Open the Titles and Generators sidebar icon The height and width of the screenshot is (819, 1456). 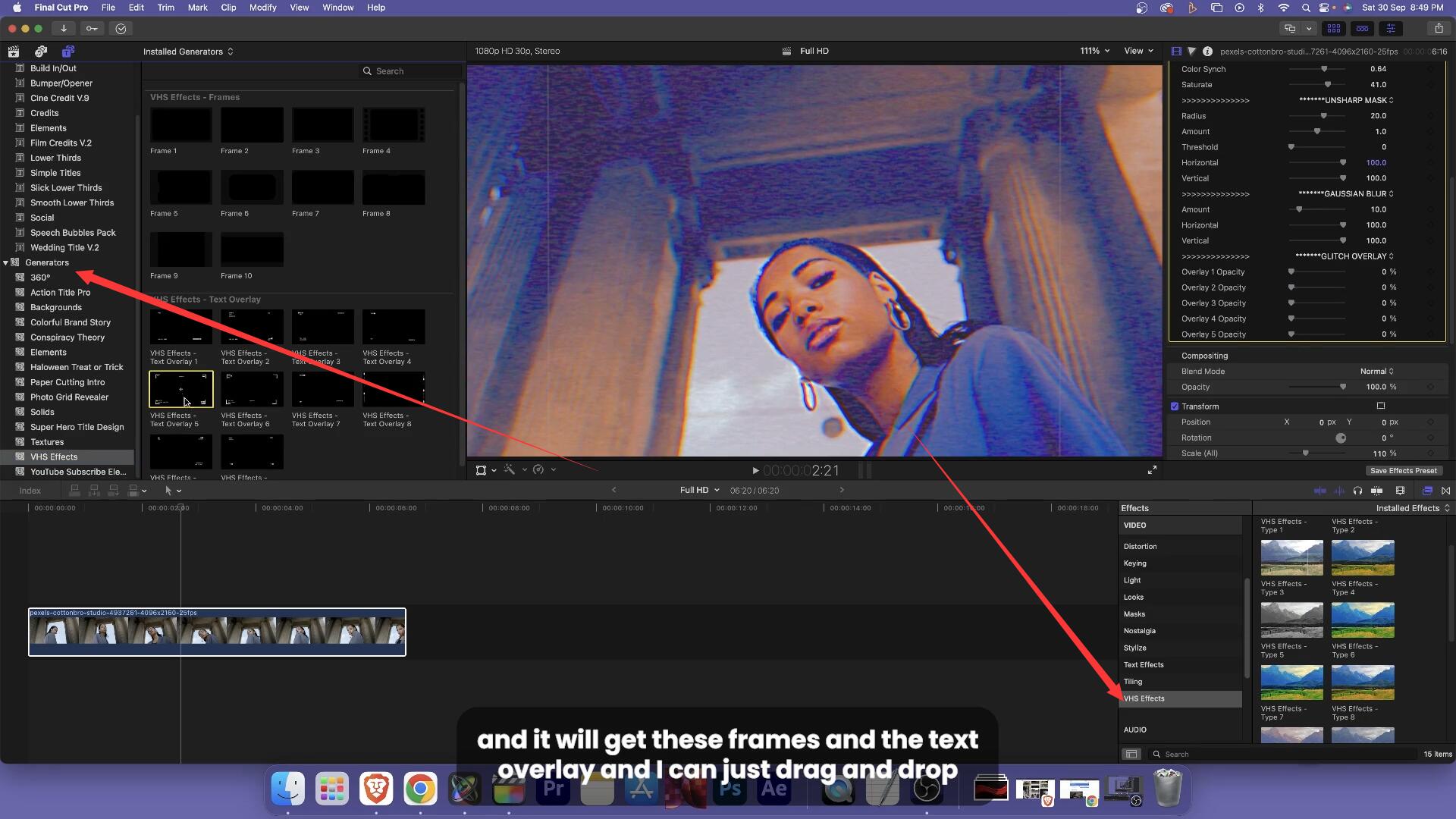click(x=68, y=52)
